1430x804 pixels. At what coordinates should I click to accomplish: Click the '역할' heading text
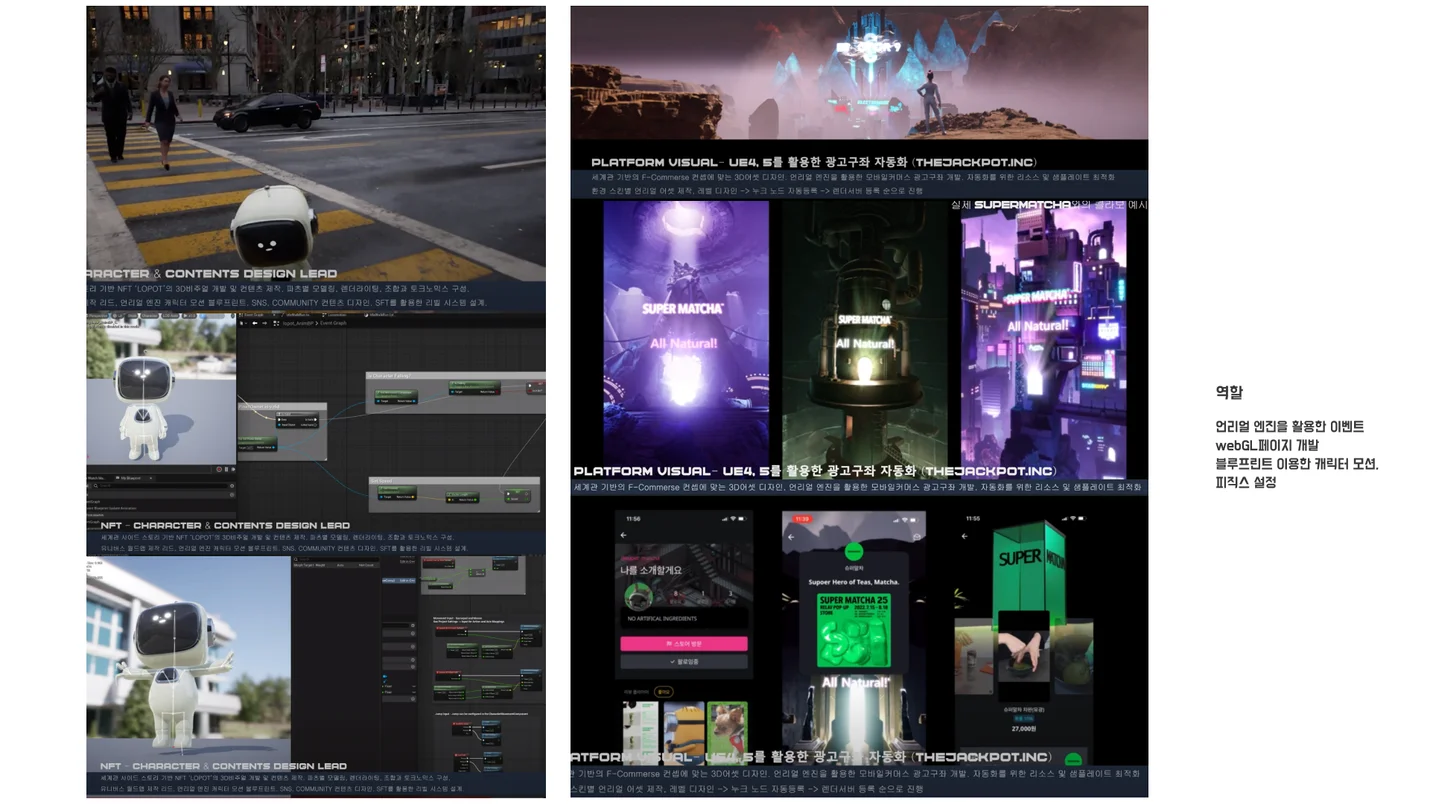1229,392
